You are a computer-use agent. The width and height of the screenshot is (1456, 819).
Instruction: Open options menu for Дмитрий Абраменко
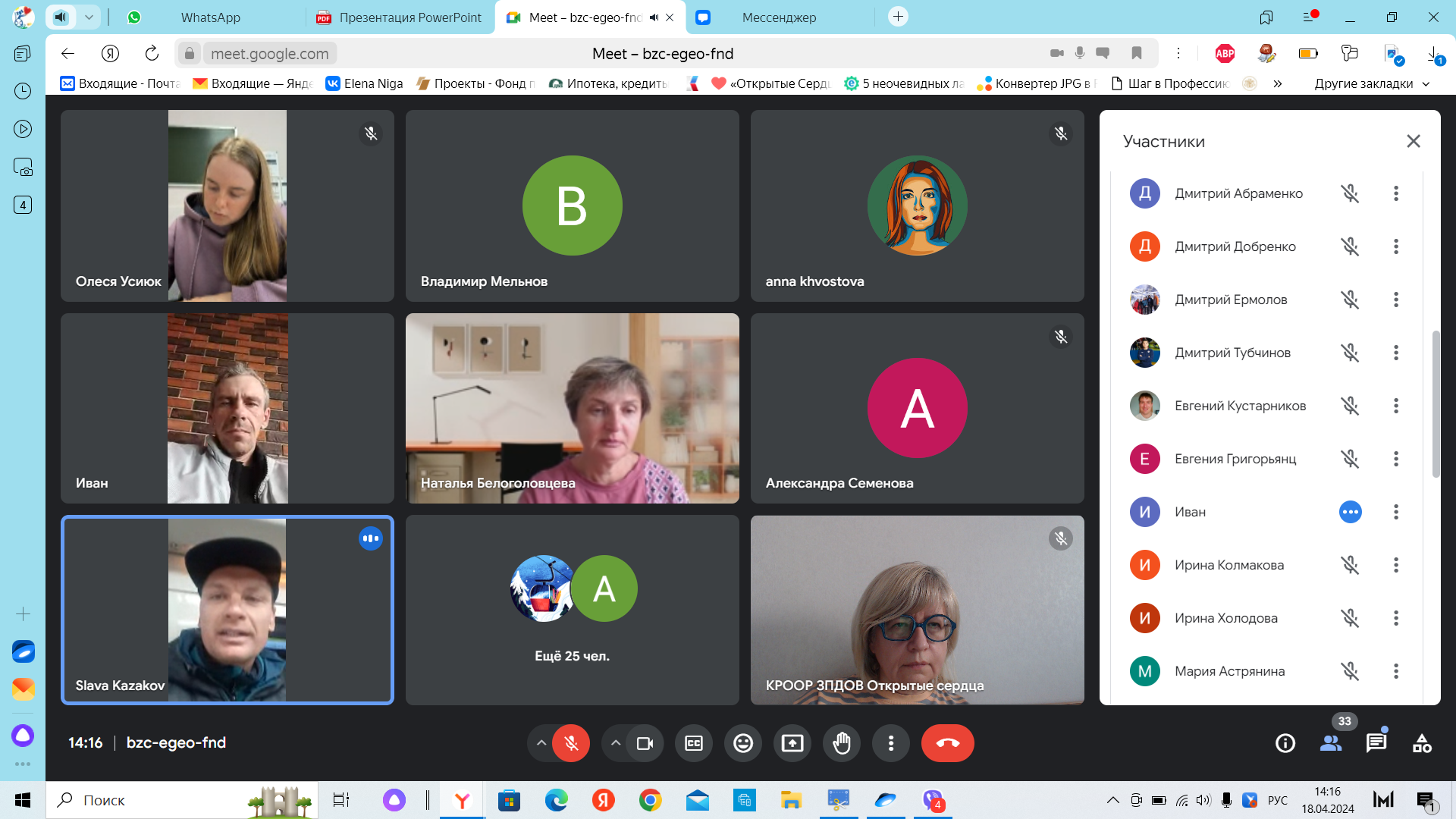(1395, 193)
